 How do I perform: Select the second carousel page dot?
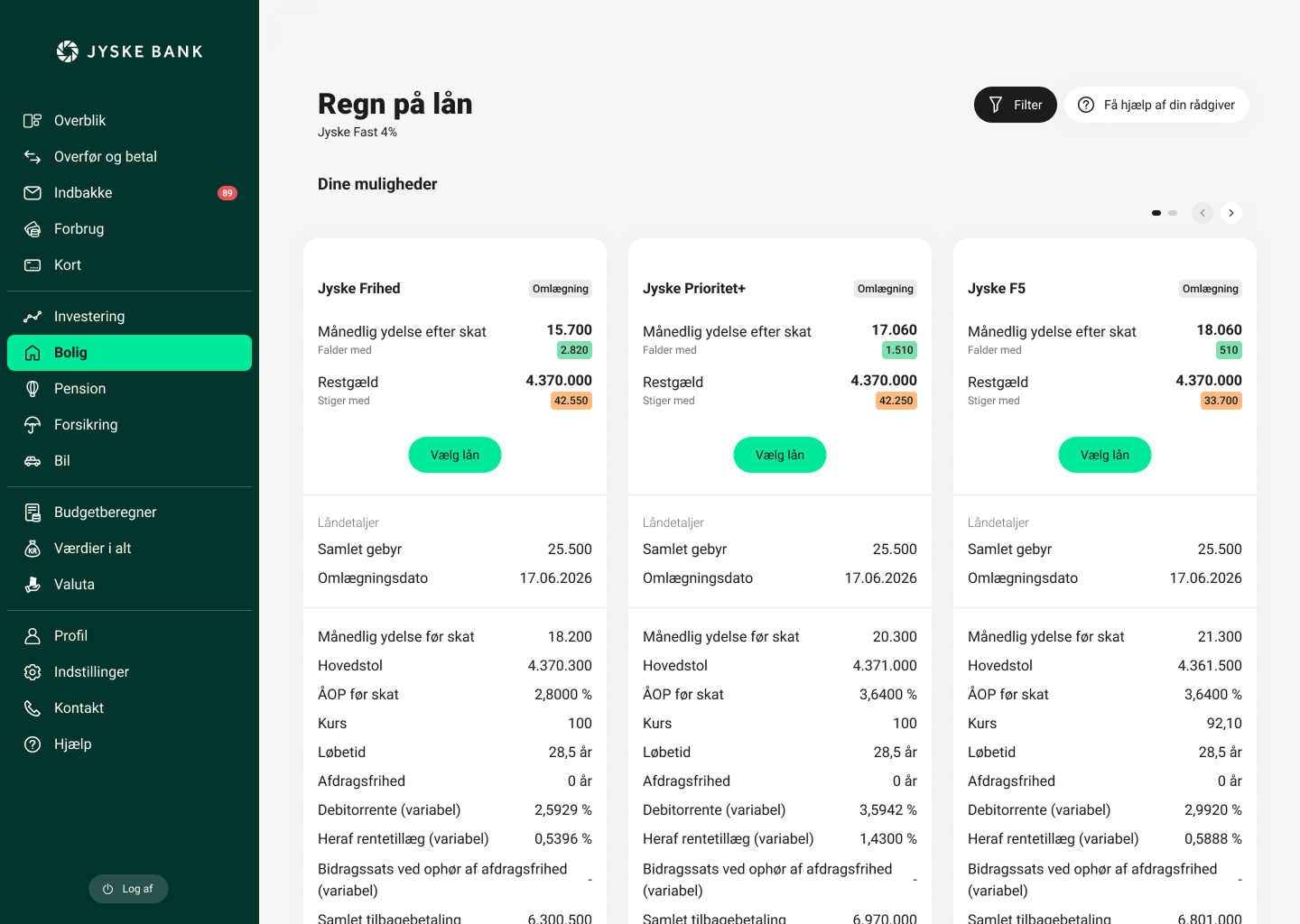1173,213
